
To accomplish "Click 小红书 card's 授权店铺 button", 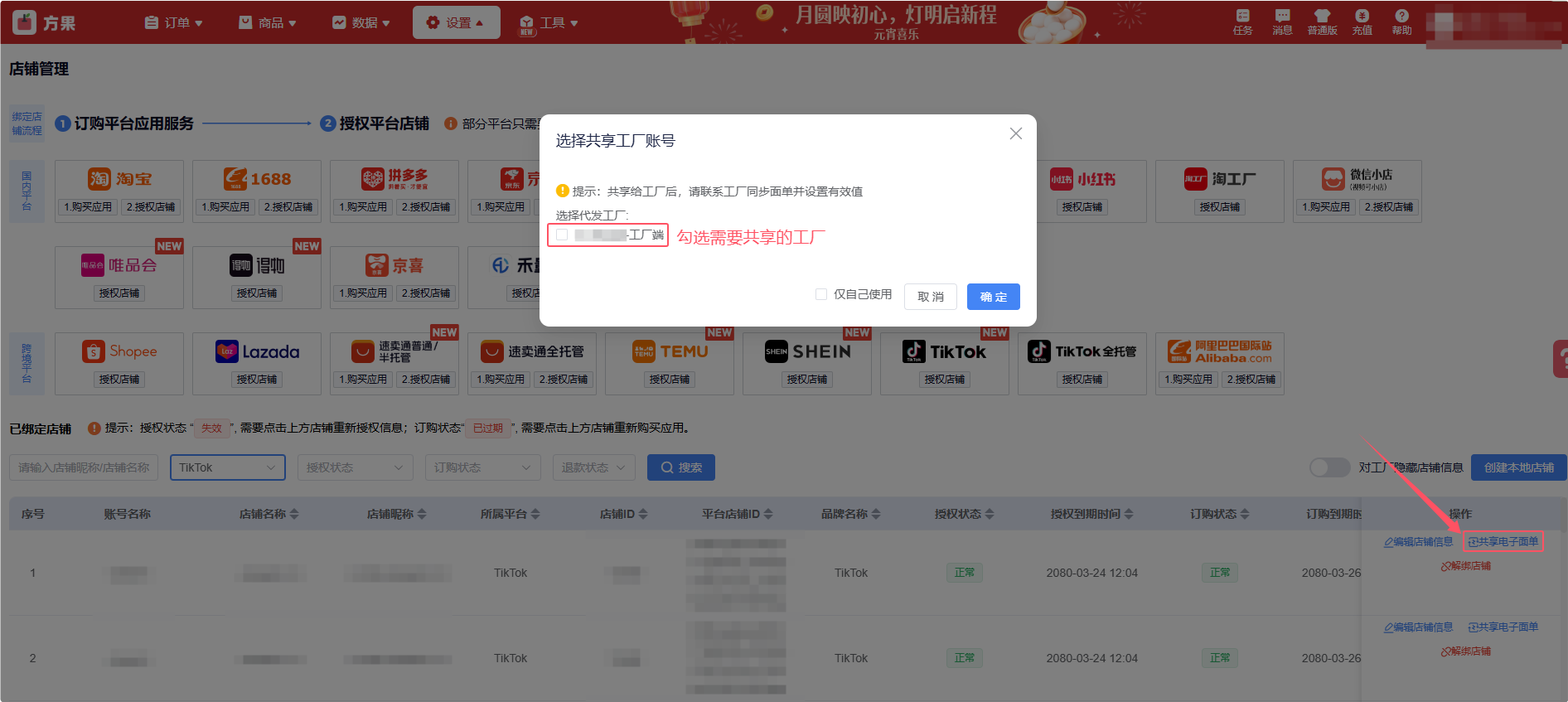I will pyautogui.click(x=1082, y=207).
